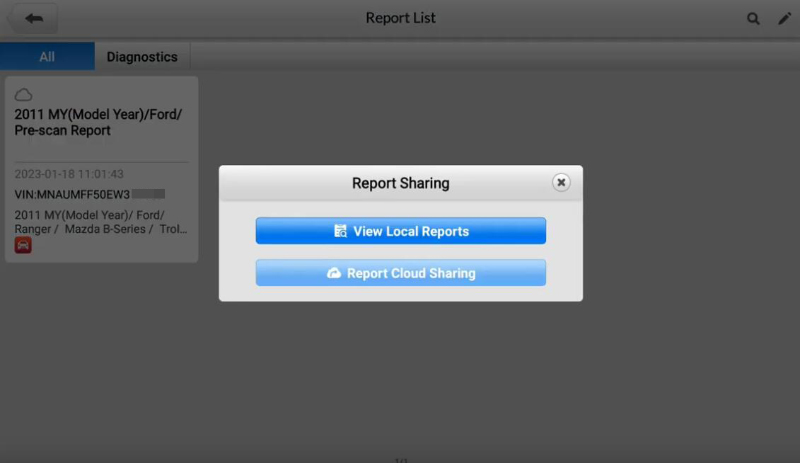Screen dimensions: 800x463
Task: Open the Diagnostics tab
Action: tap(142, 57)
